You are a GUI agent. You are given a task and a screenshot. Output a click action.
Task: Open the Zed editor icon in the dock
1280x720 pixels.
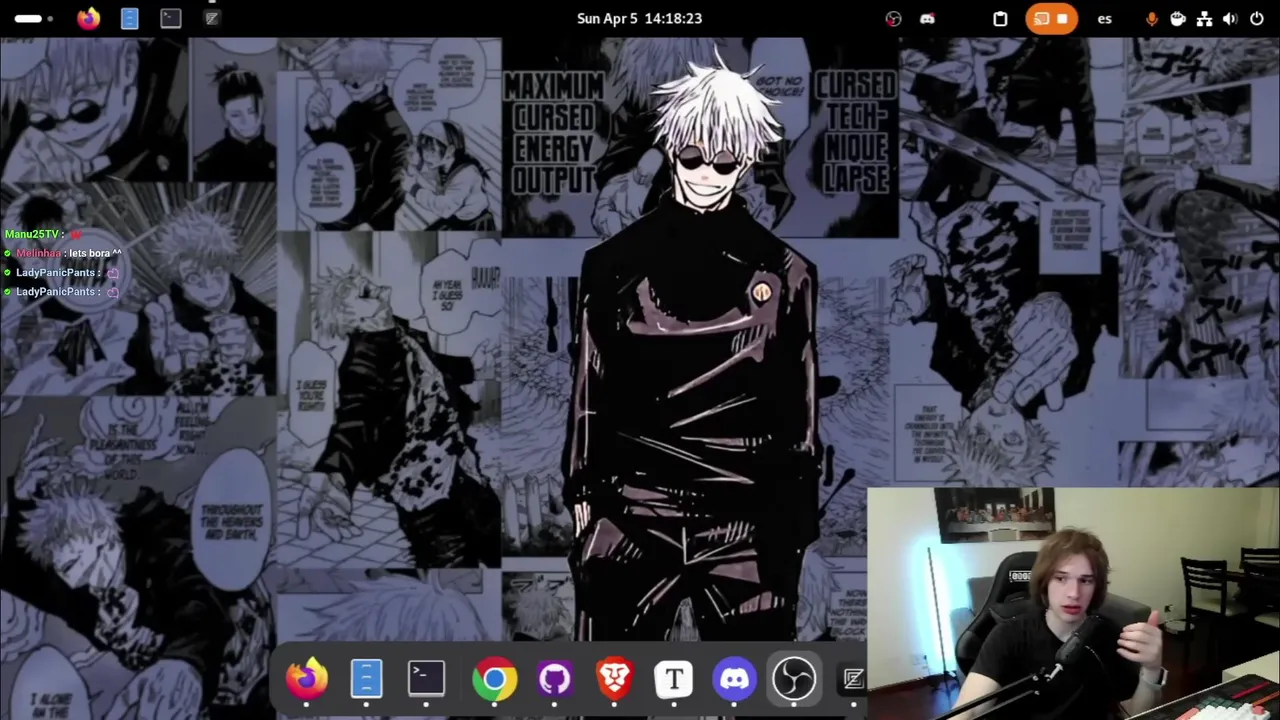(x=853, y=679)
